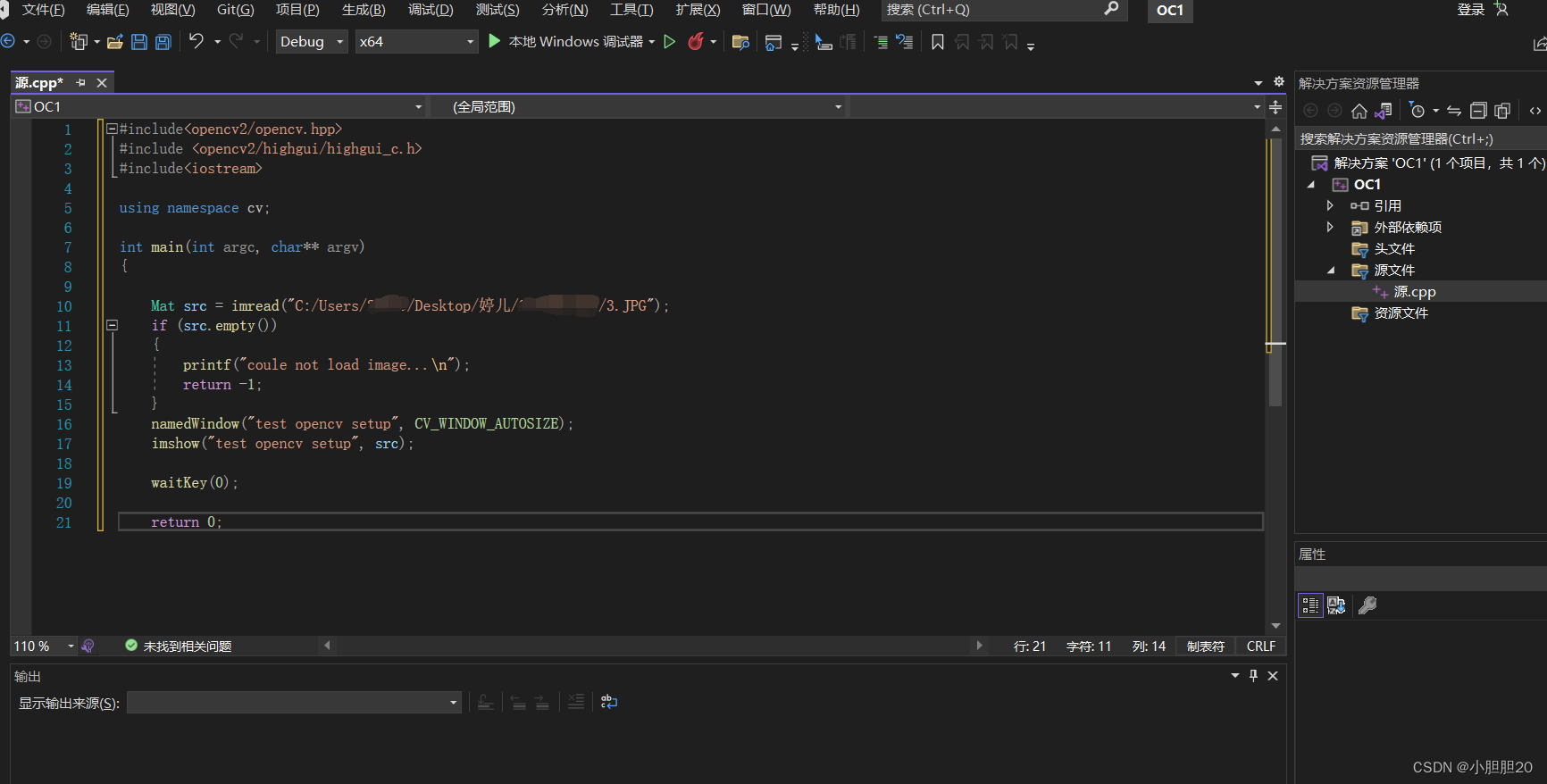Open file with the folder icon
Image resolution: width=1547 pixels, height=784 pixels.
click(115, 42)
